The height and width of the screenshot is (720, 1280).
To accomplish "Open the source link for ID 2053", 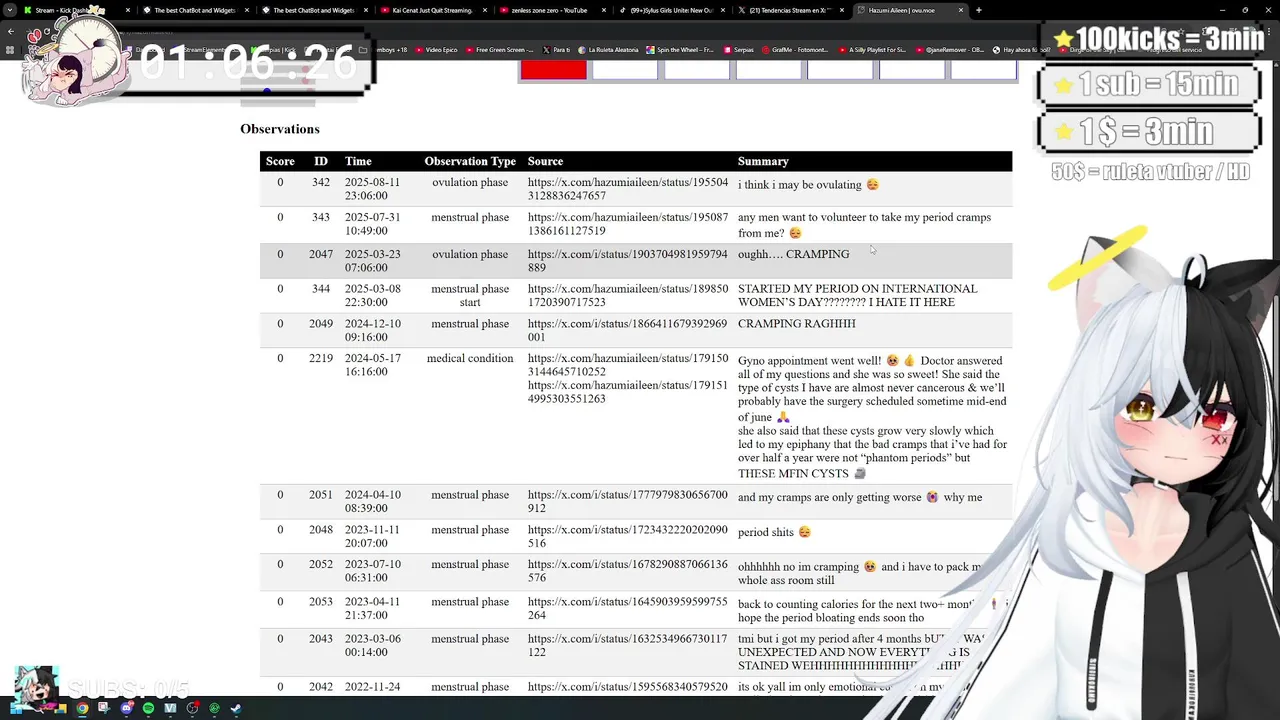I will click(x=628, y=608).
